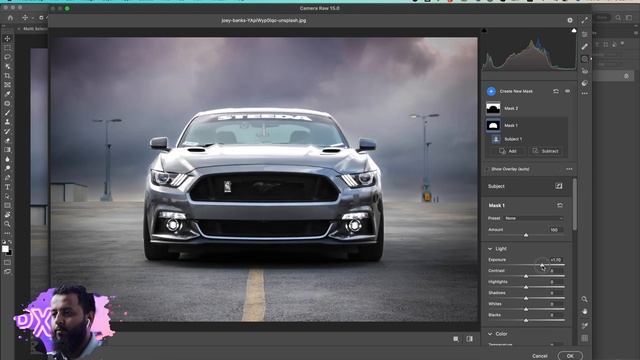Toggle the color sampler overlay tool
Viewport: 640px width, 360px height.
tap(584, 325)
